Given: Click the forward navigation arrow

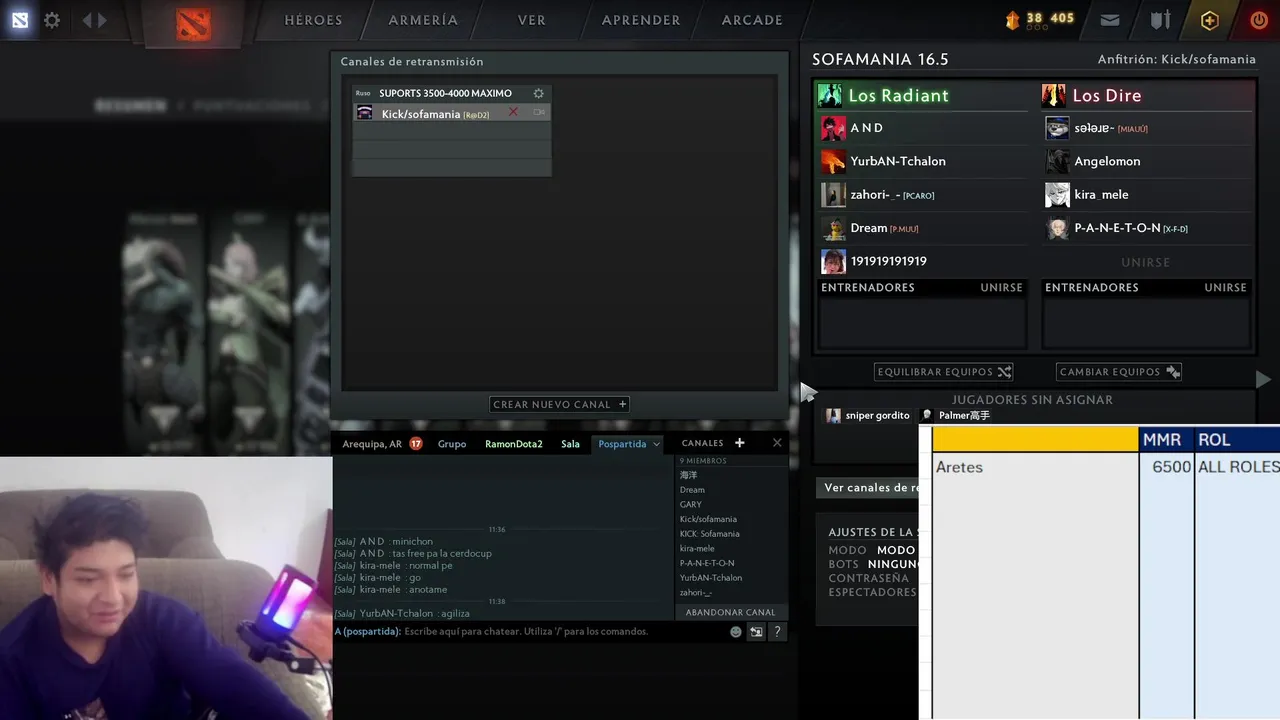Looking at the screenshot, I should (x=102, y=20).
